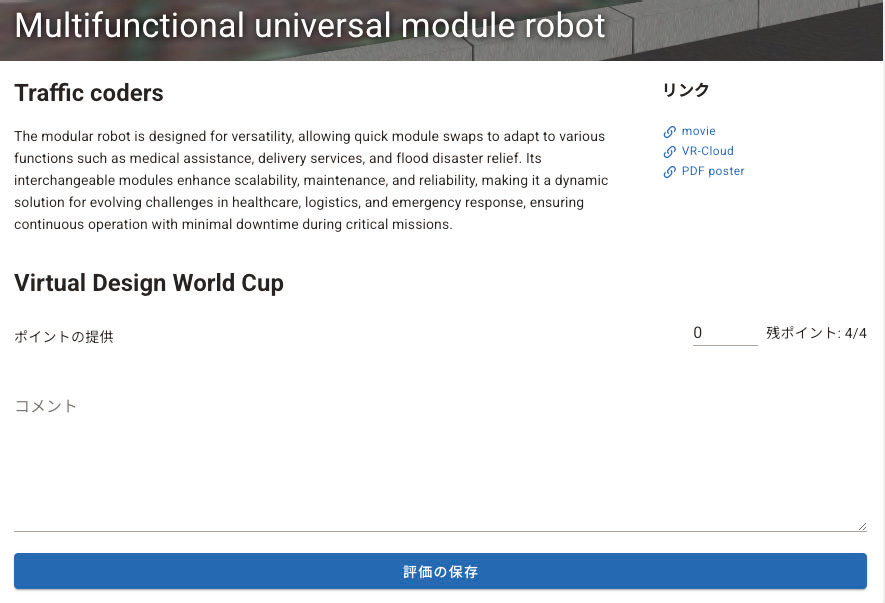Click the link icon beside movie
This screenshot has width=885, height=603.
click(670, 132)
